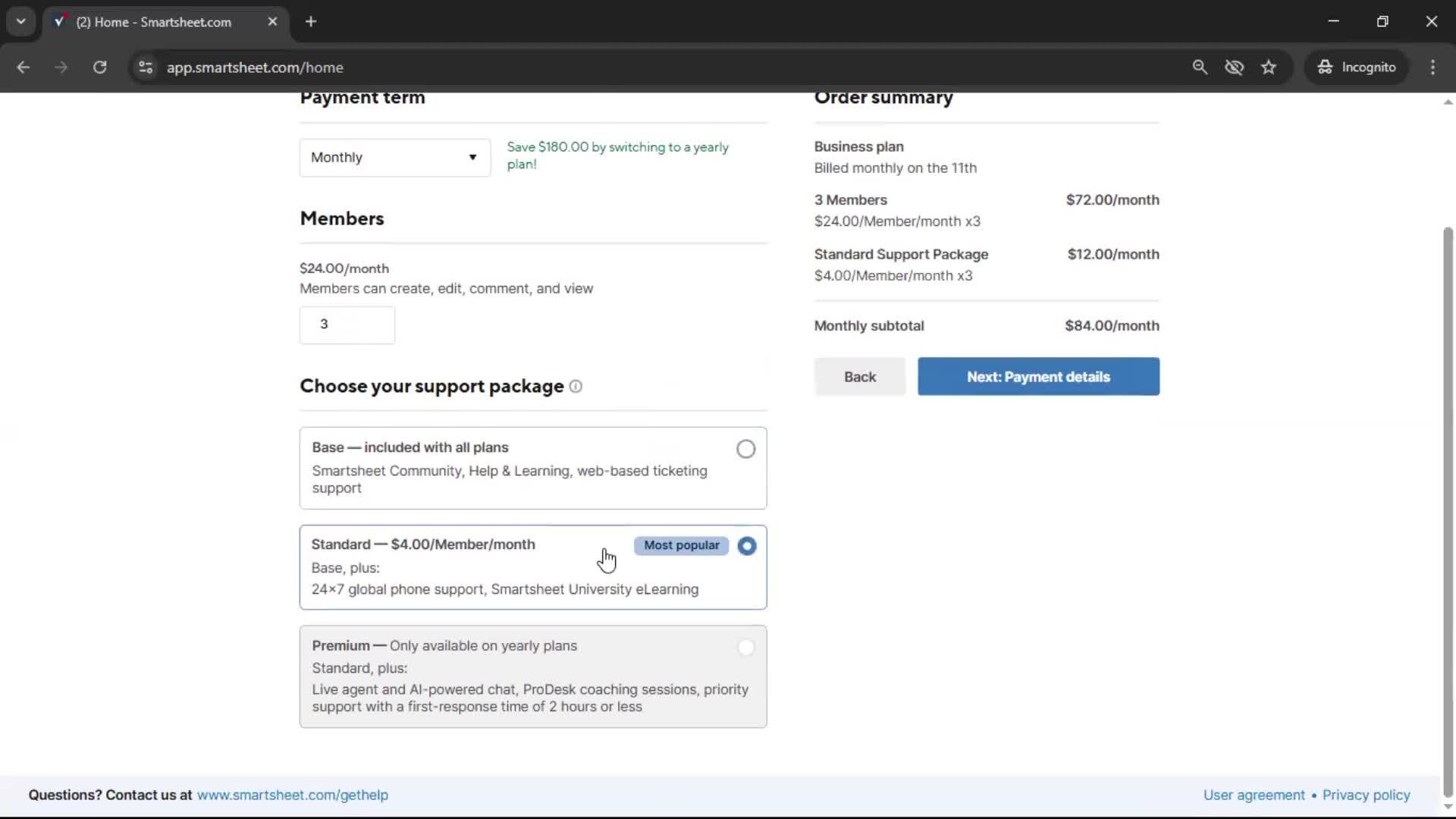The height and width of the screenshot is (819, 1456).
Task: Open the Monthly payment term dropdown
Action: click(x=394, y=158)
